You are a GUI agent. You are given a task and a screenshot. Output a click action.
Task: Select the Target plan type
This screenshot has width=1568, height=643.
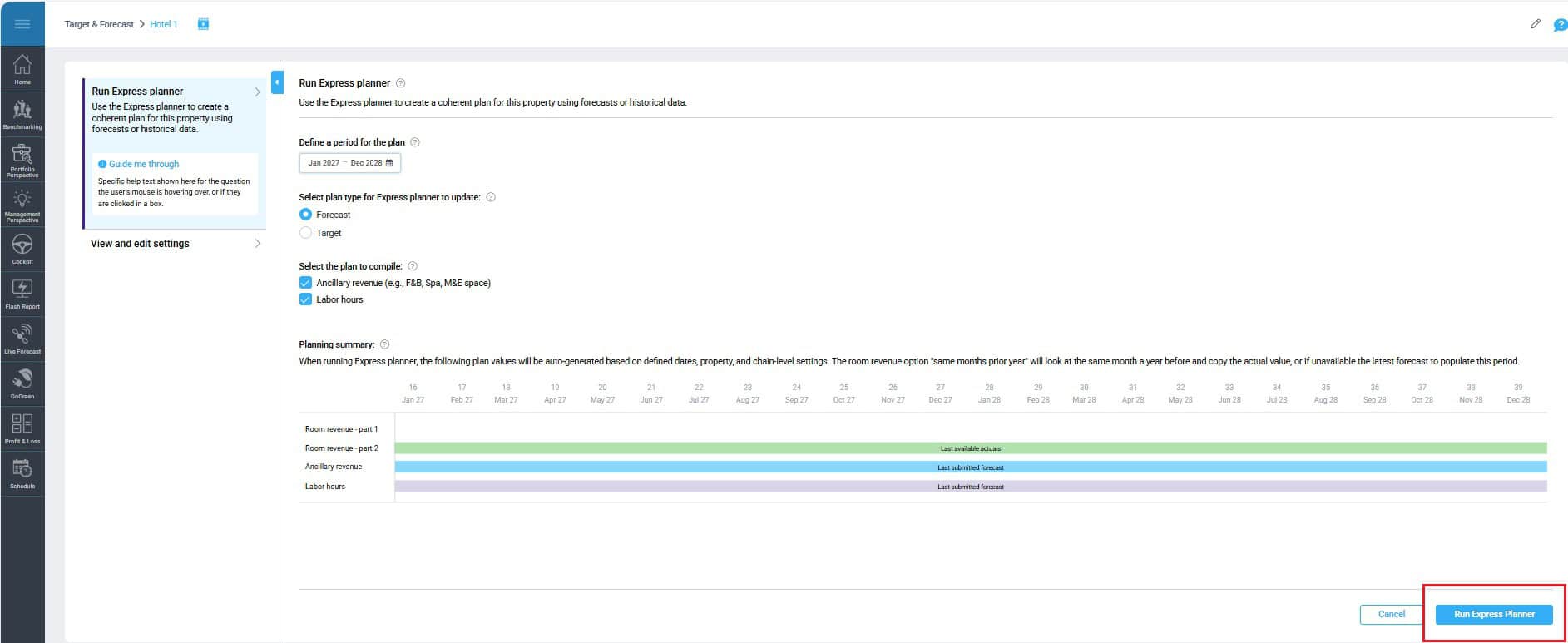point(305,233)
